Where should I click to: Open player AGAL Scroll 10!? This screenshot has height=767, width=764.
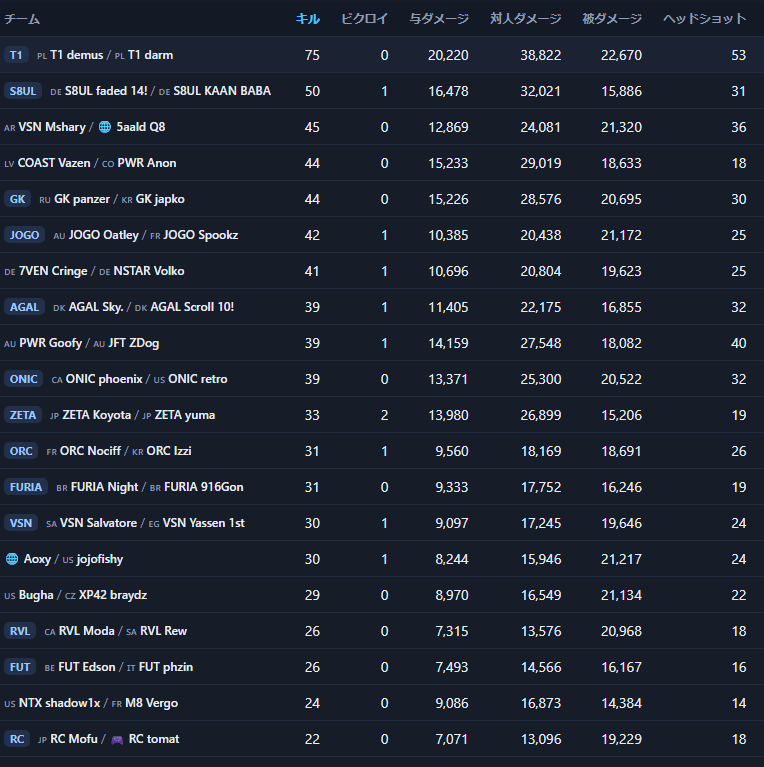pos(192,307)
